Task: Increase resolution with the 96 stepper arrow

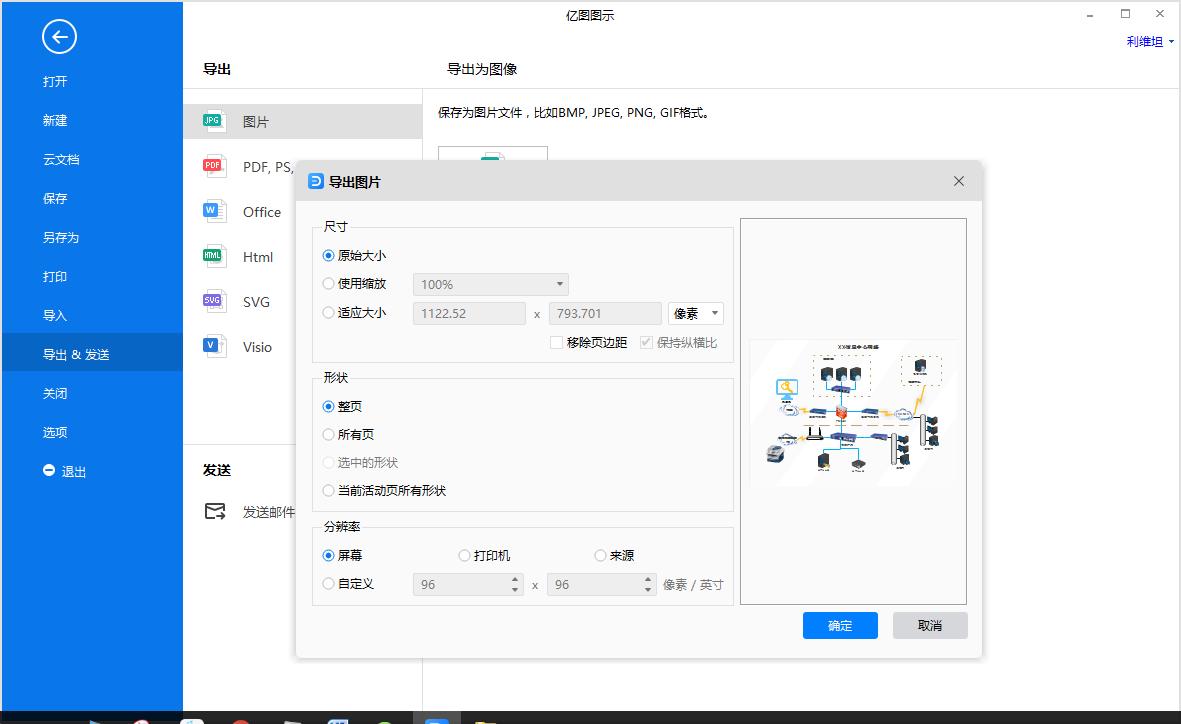Action: pyautogui.click(x=516, y=580)
